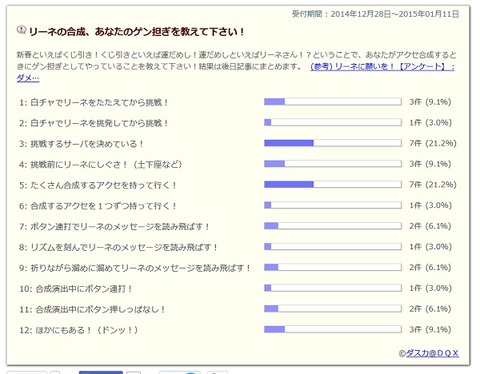Image resolution: width=480 pixels, height=374 pixels.
Task: Click the 3件 (9.1%) count in row 4
Action: point(430,164)
